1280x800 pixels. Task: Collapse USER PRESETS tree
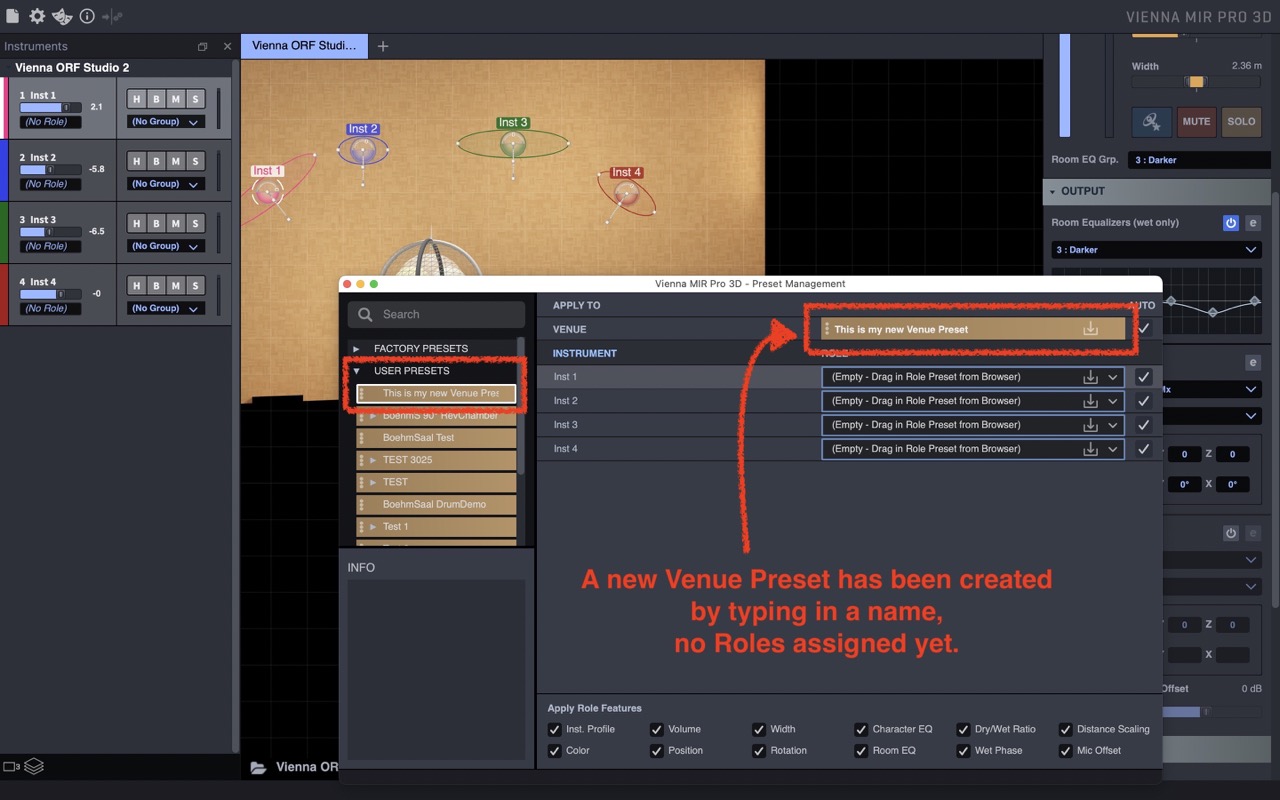click(x=356, y=371)
